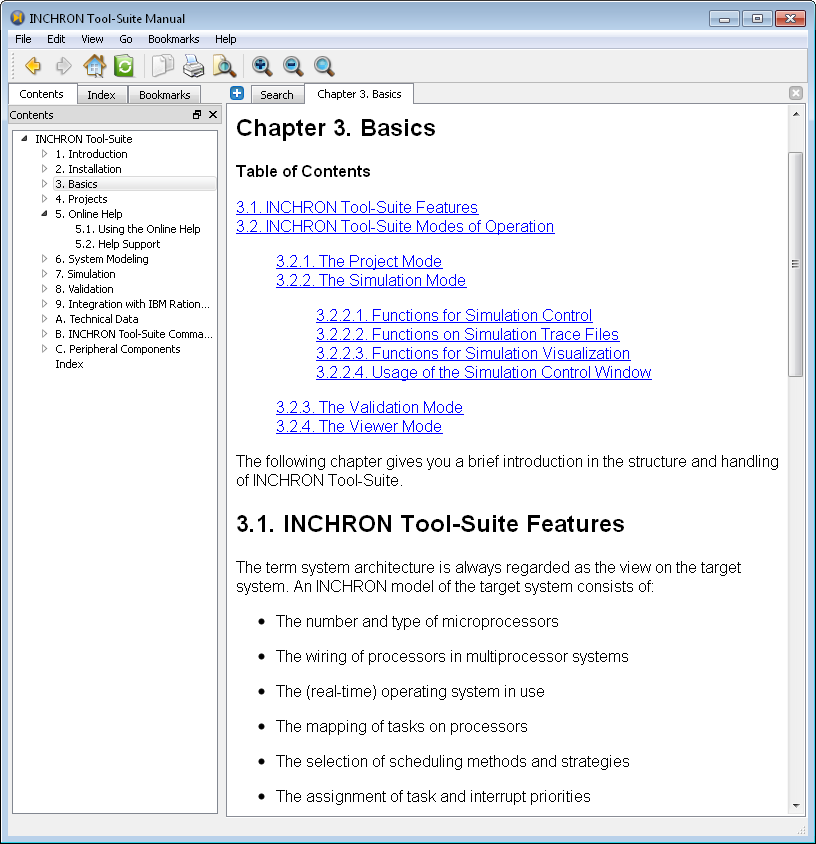This screenshot has height=844, width=816.
Task: Expand the A. Technical Data tree node
Action: 45,319
